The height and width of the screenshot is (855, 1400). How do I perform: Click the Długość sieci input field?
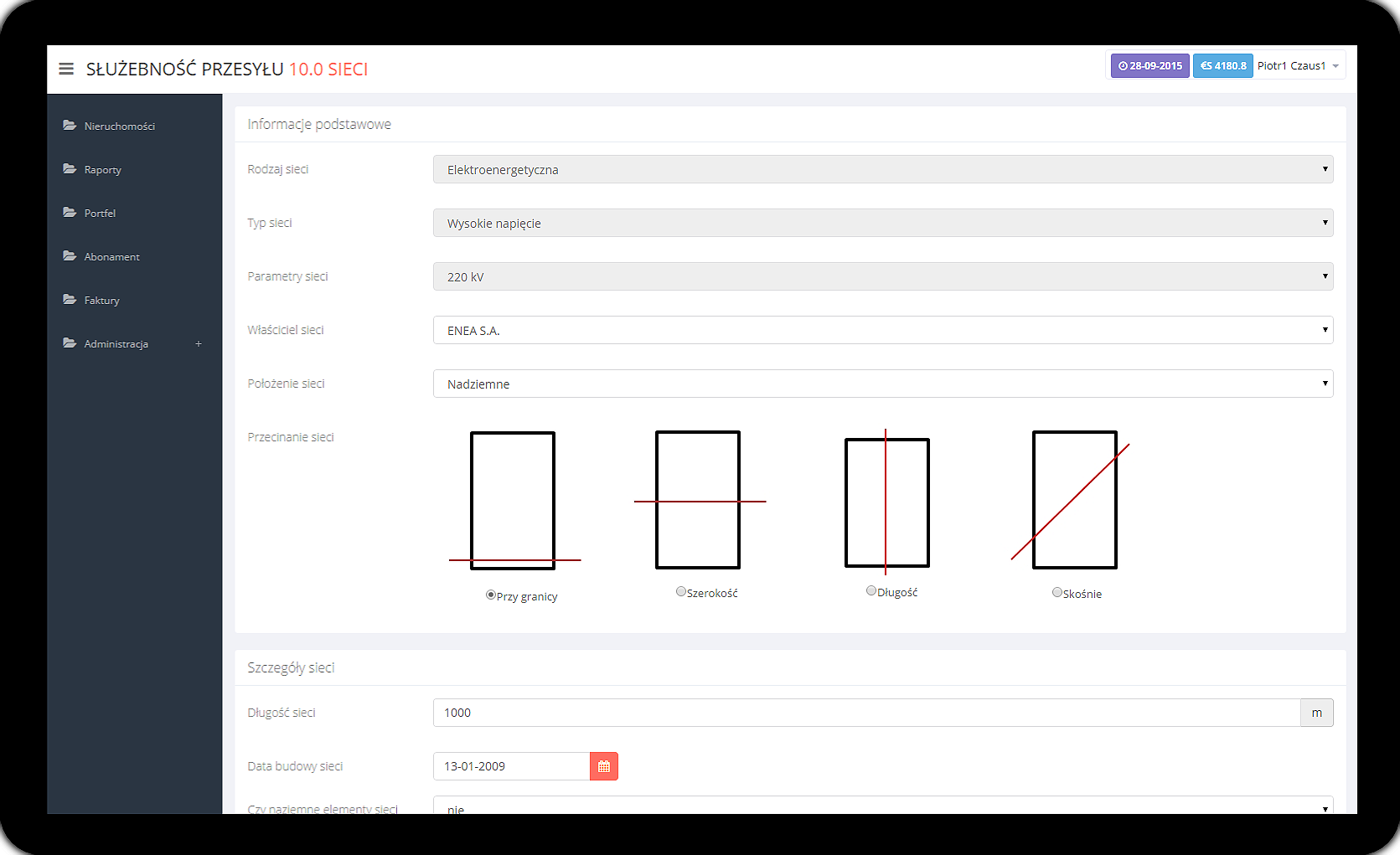tap(865, 713)
